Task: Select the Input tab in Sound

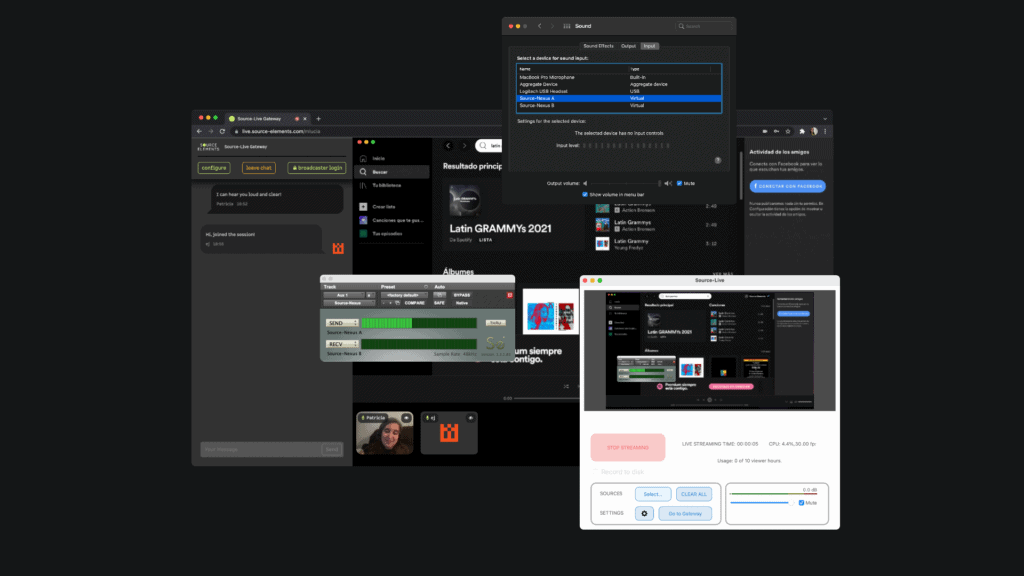Action: pyautogui.click(x=649, y=46)
